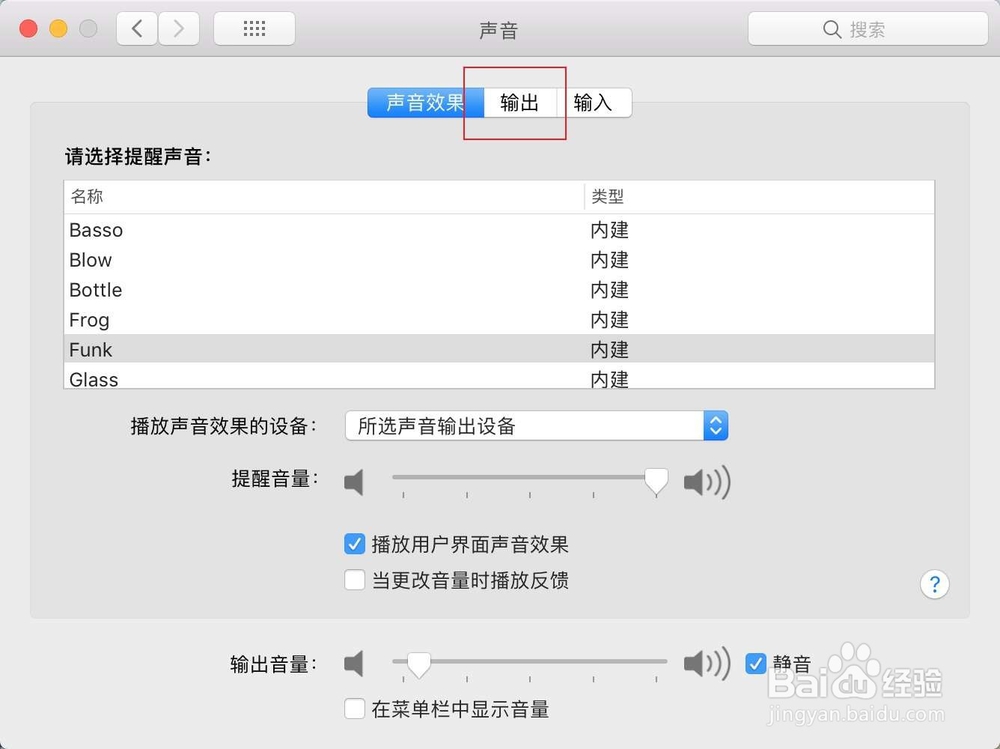Select the 声音效果 tab
The width and height of the screenshot is (1000, 749).
[x=424, y=102]
